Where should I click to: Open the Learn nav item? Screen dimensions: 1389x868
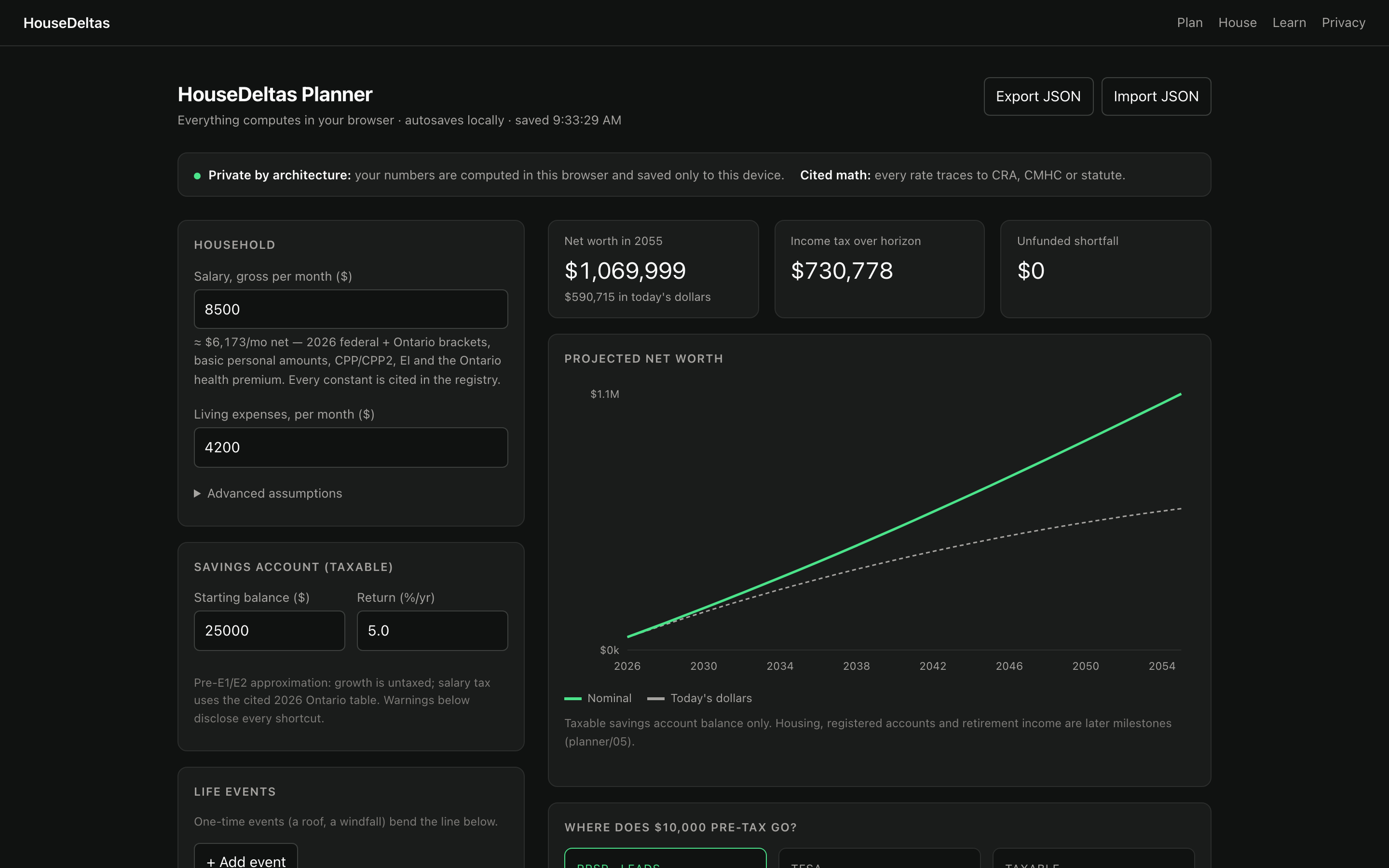pos(1289,23)
